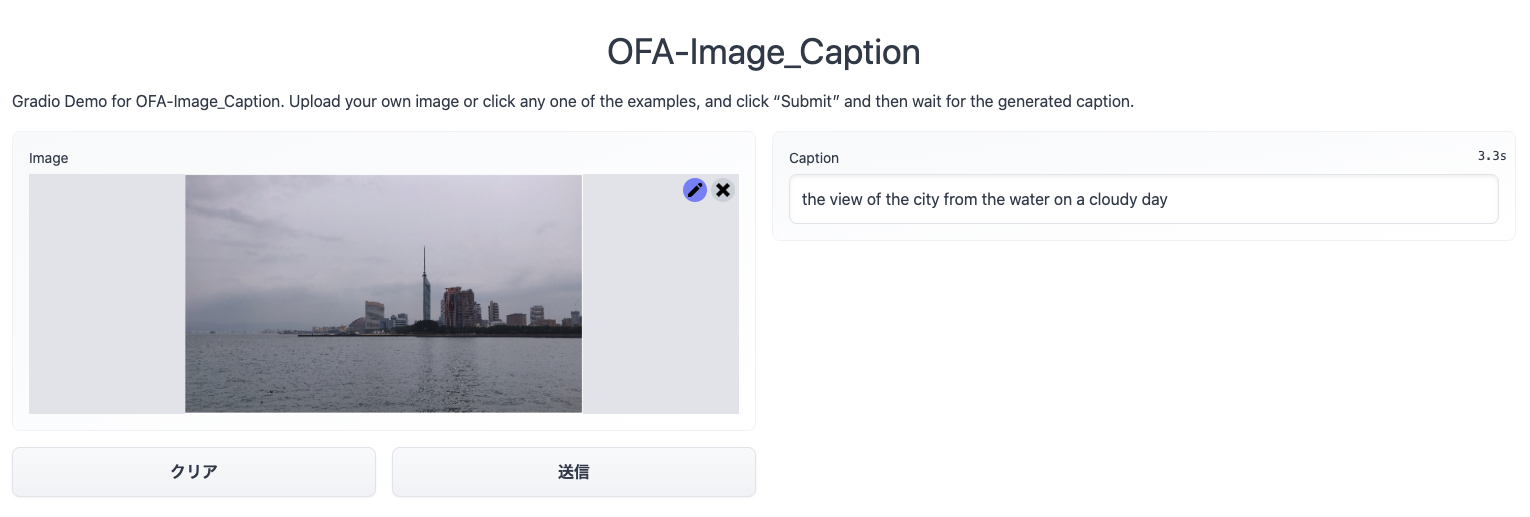Click gray blank area left of photo
1530x517 pixels.
coord(106,293)
